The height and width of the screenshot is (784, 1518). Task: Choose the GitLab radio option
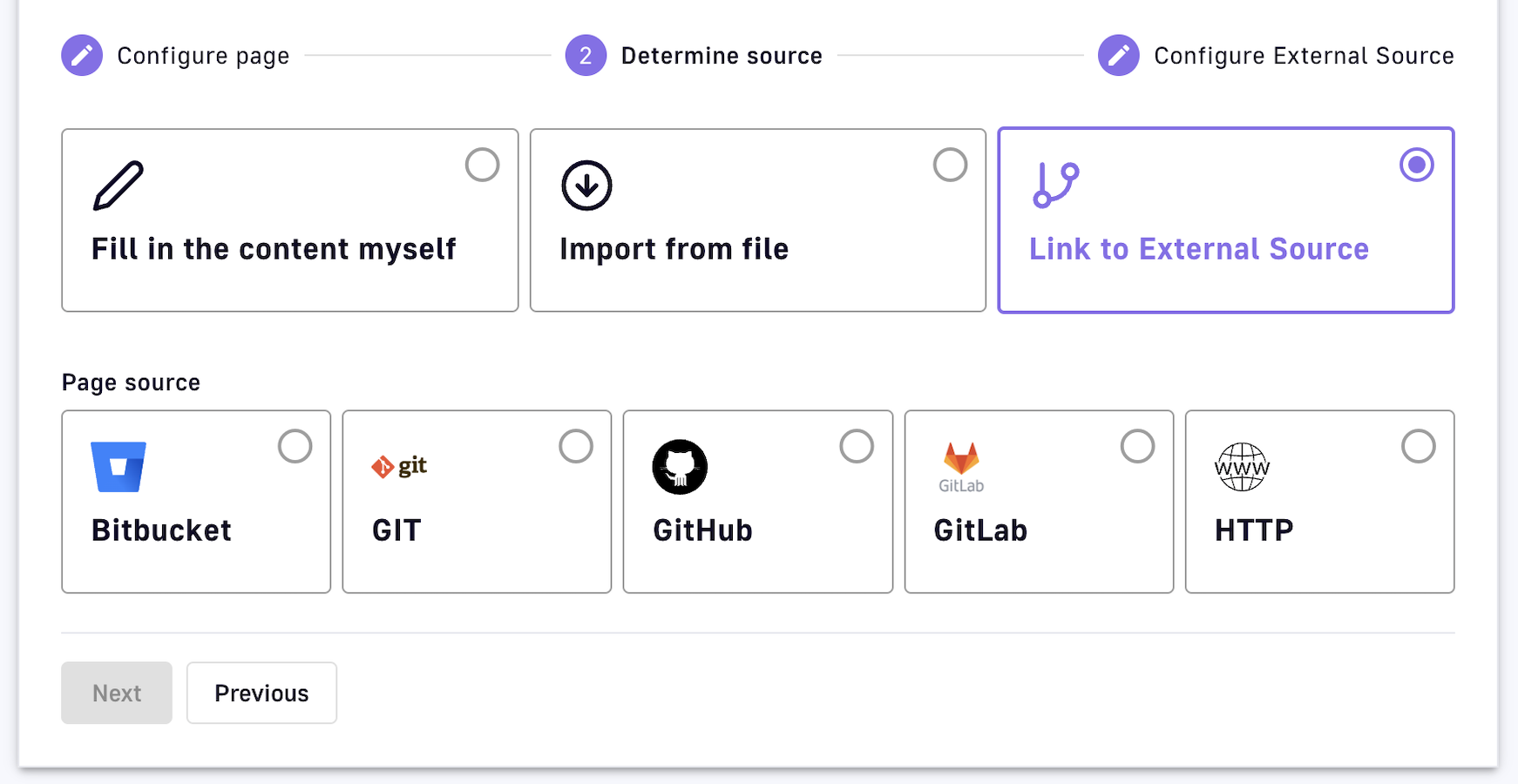point(1137,446)
